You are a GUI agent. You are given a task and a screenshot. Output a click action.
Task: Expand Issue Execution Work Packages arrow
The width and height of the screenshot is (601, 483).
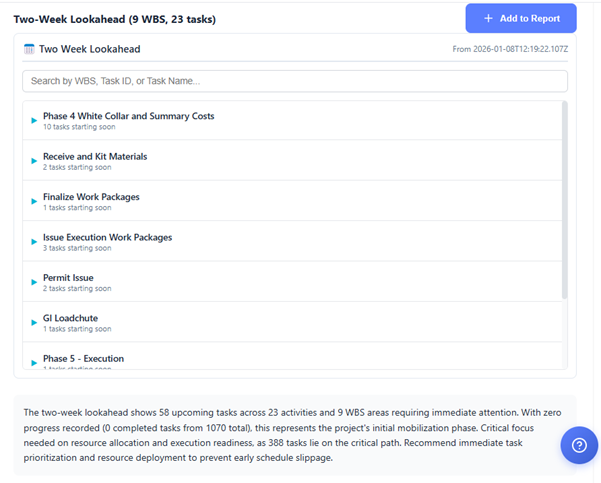[x=34, y=242]
